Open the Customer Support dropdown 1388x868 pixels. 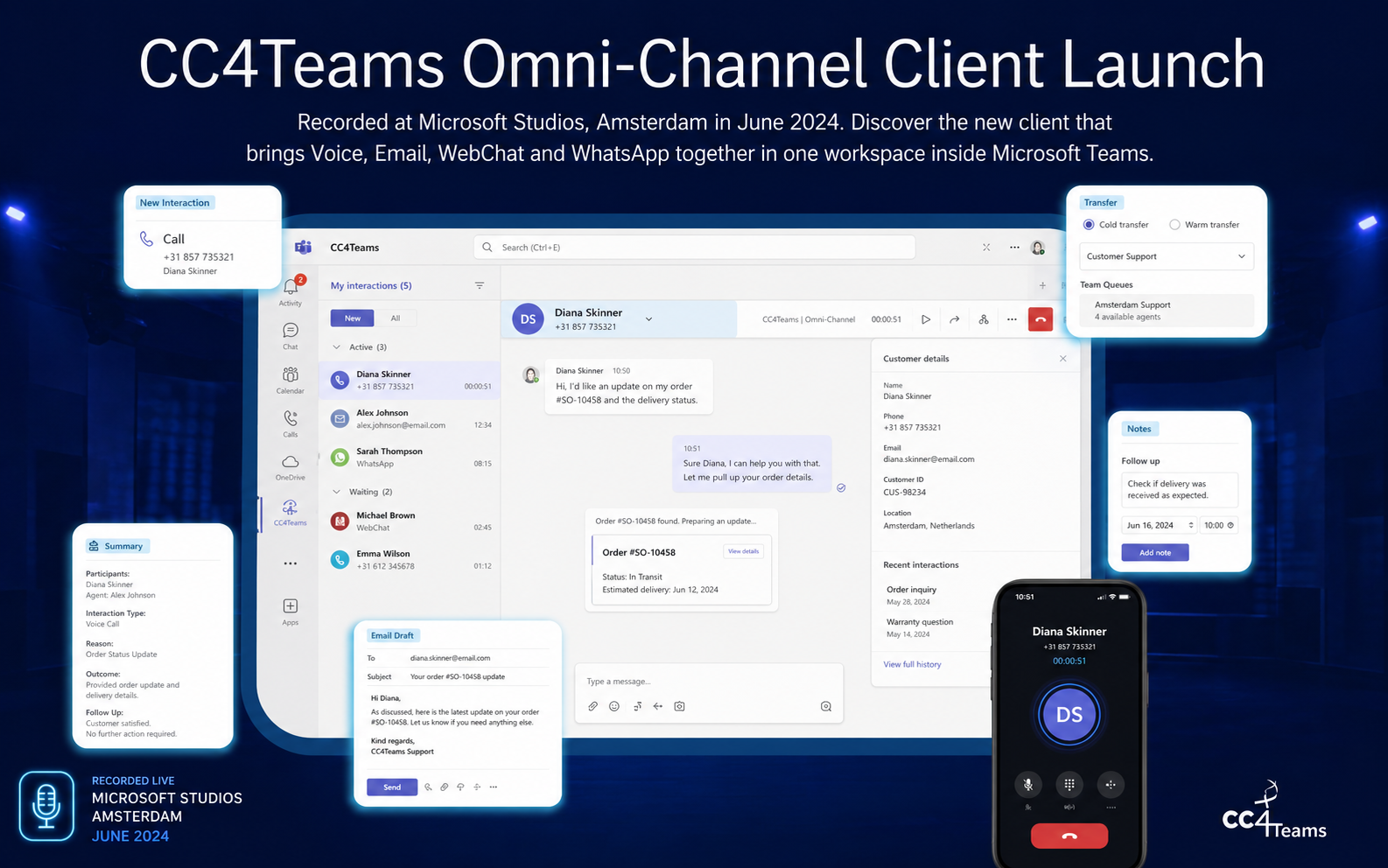pos(1167,256)
